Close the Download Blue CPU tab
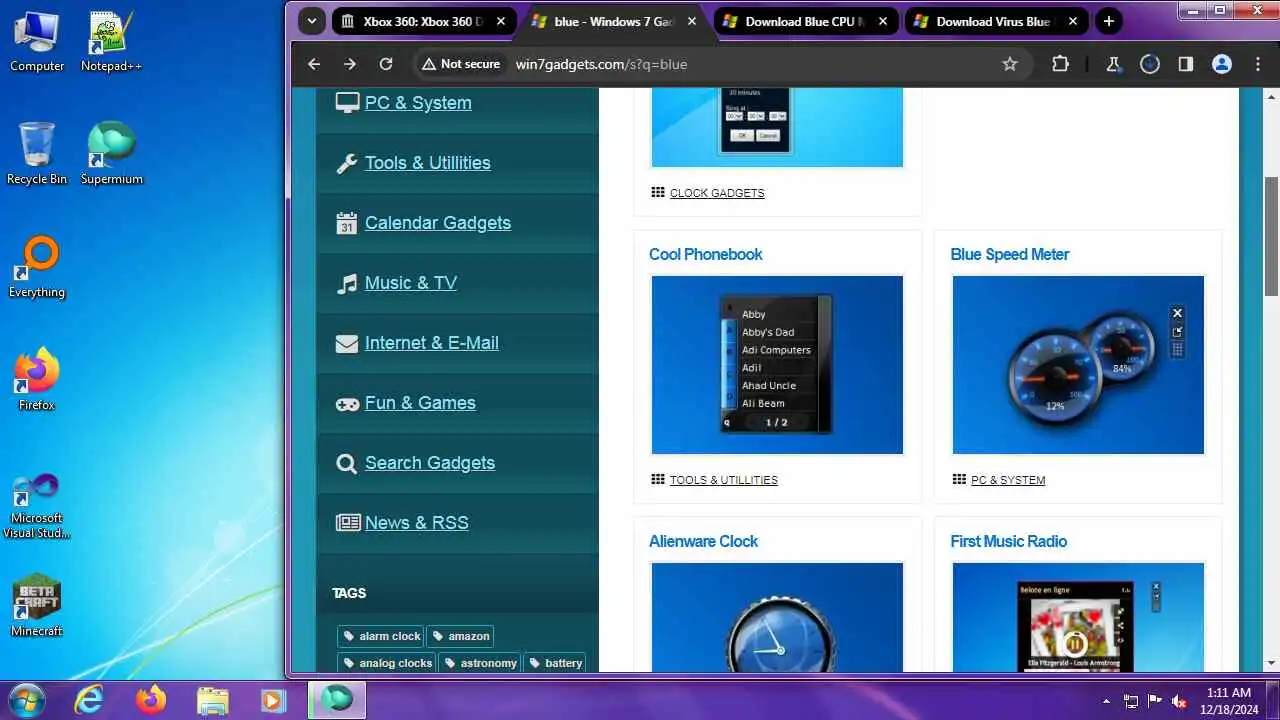The image size is (1280, 720). [x=882, y=21]
